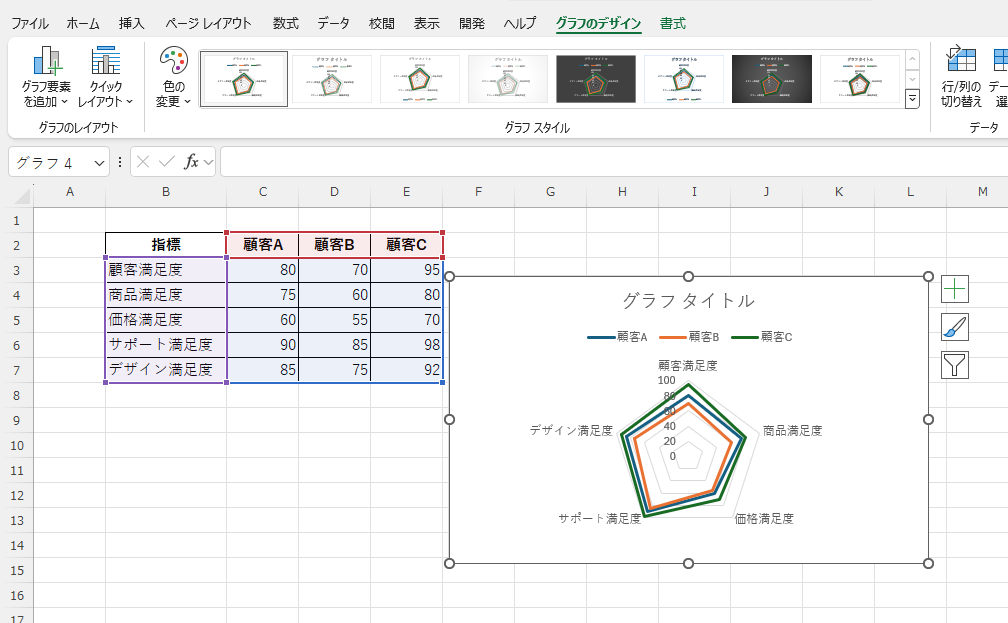Click the green plus chart elements button
Screen dimensions: 1008x623
click(x=955, y=289)
